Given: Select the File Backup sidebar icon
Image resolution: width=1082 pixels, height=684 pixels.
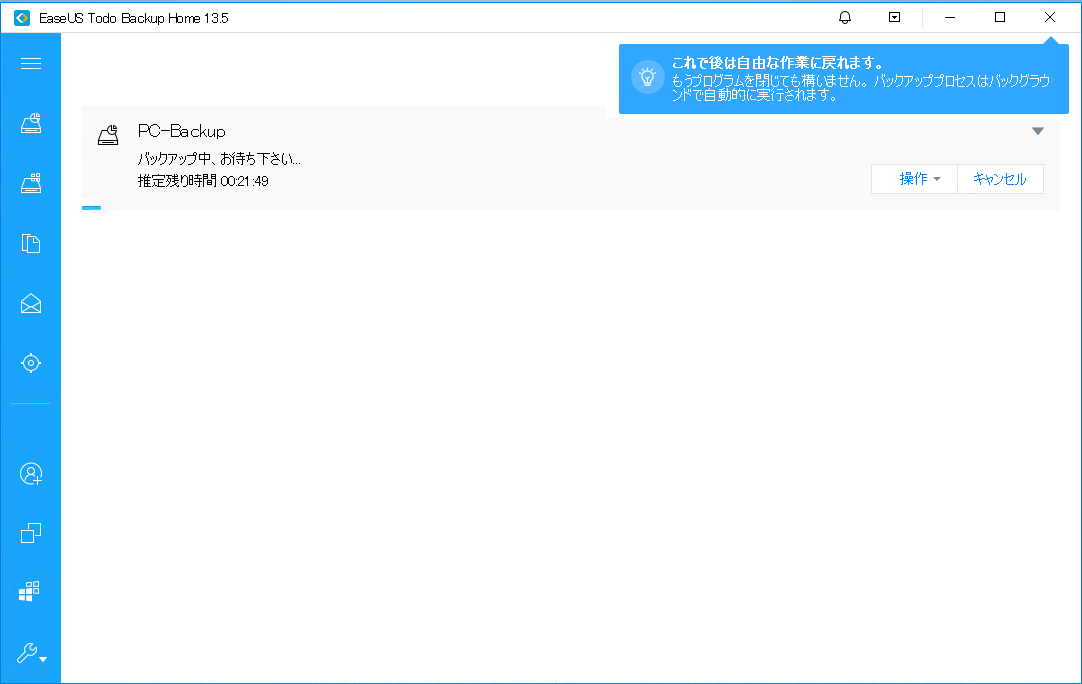Looking at the screenshot, I should tap(31, 244).
